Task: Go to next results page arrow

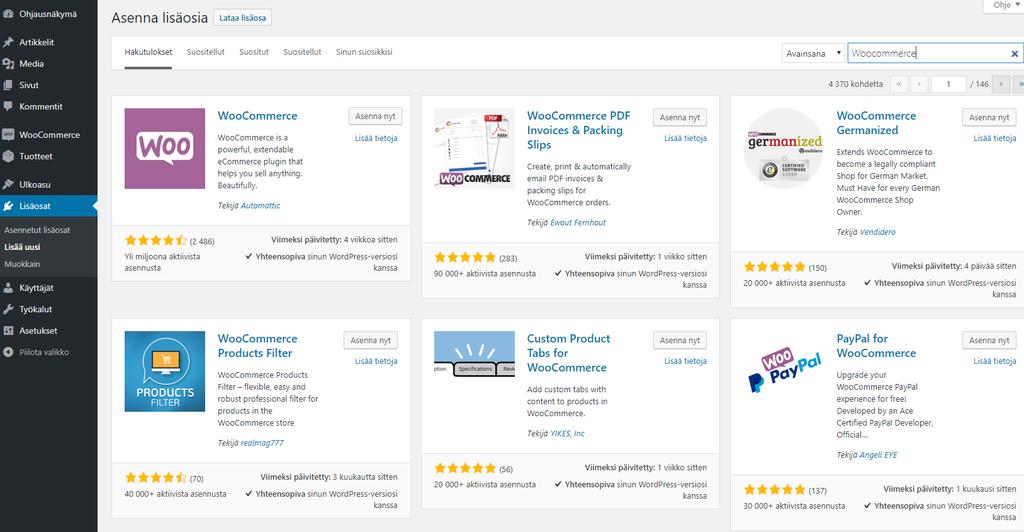Action: point(1000,84)
